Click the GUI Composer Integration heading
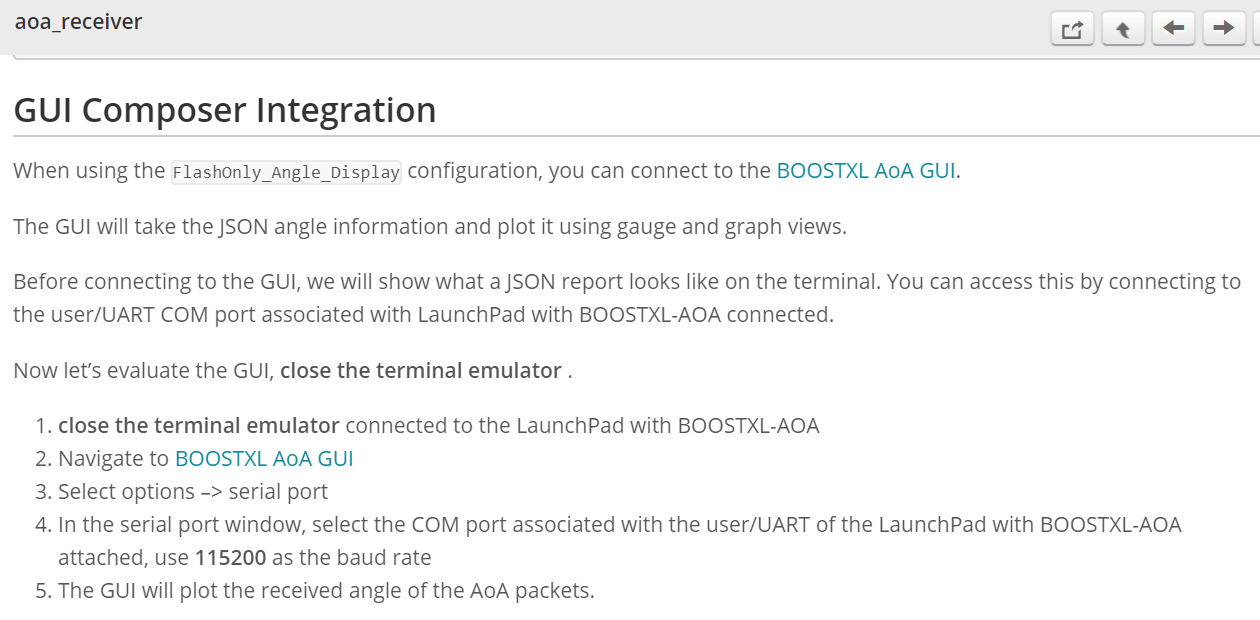Image resolution: width=1260 pixels, height=620 pixels. [x=225, y=110]
